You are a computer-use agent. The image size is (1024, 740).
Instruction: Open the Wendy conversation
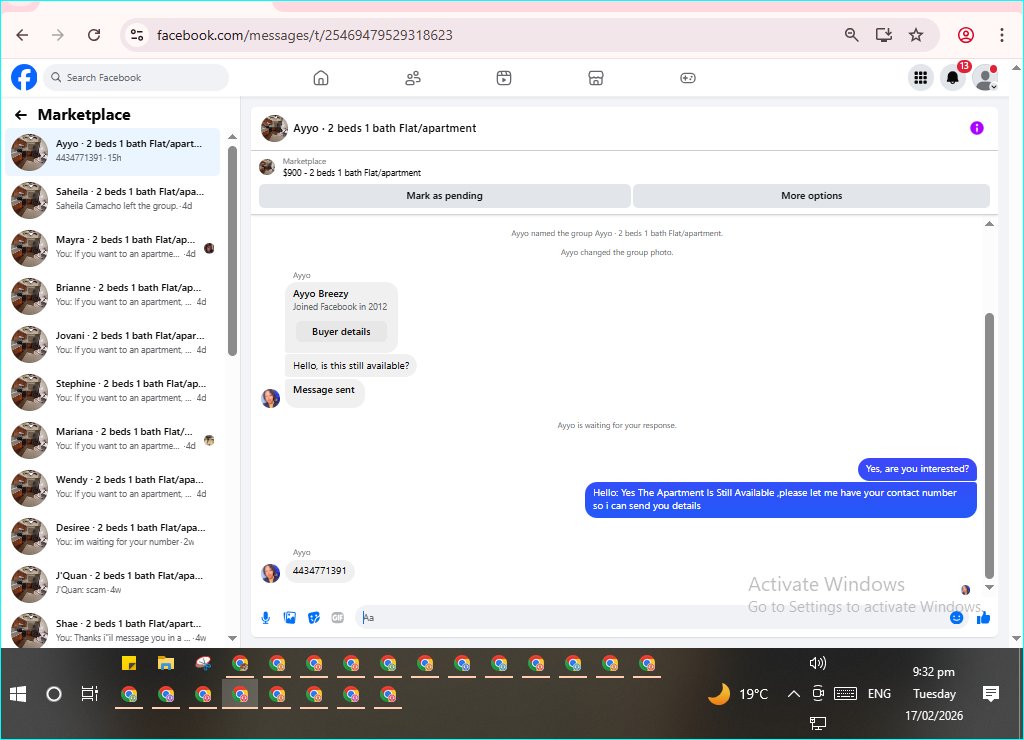(x=113, y=487)
